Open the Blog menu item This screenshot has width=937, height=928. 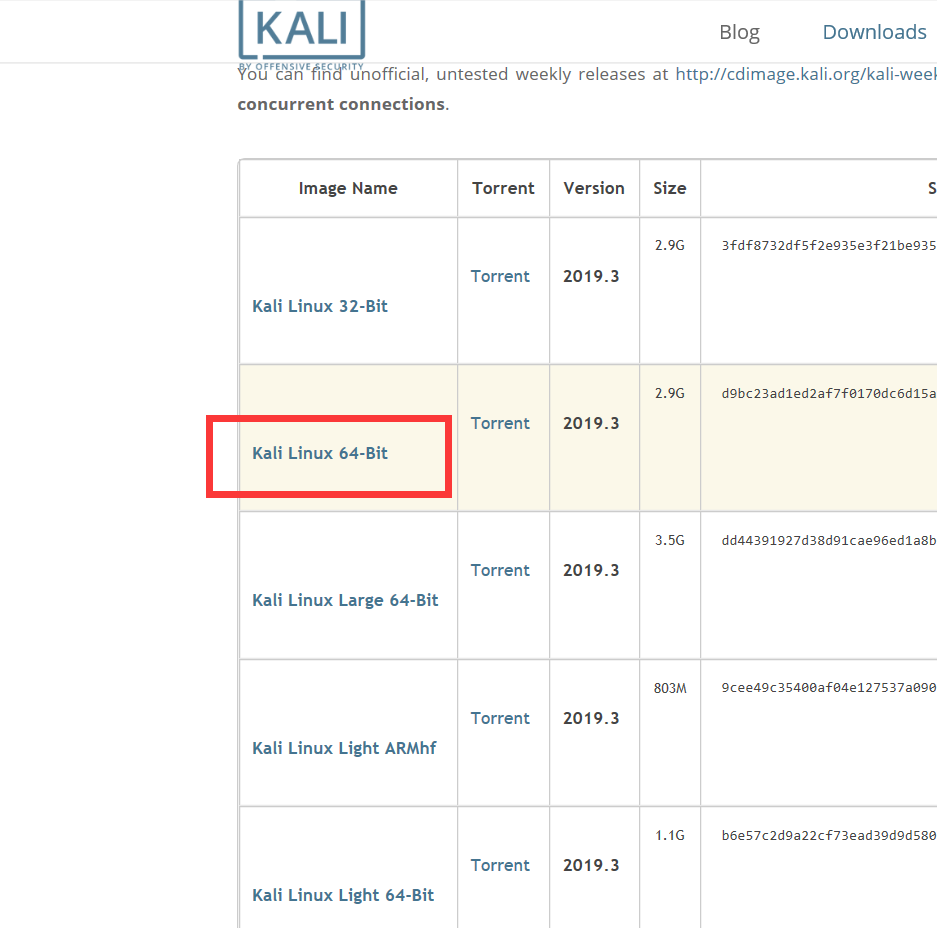[x=739, y=32]
